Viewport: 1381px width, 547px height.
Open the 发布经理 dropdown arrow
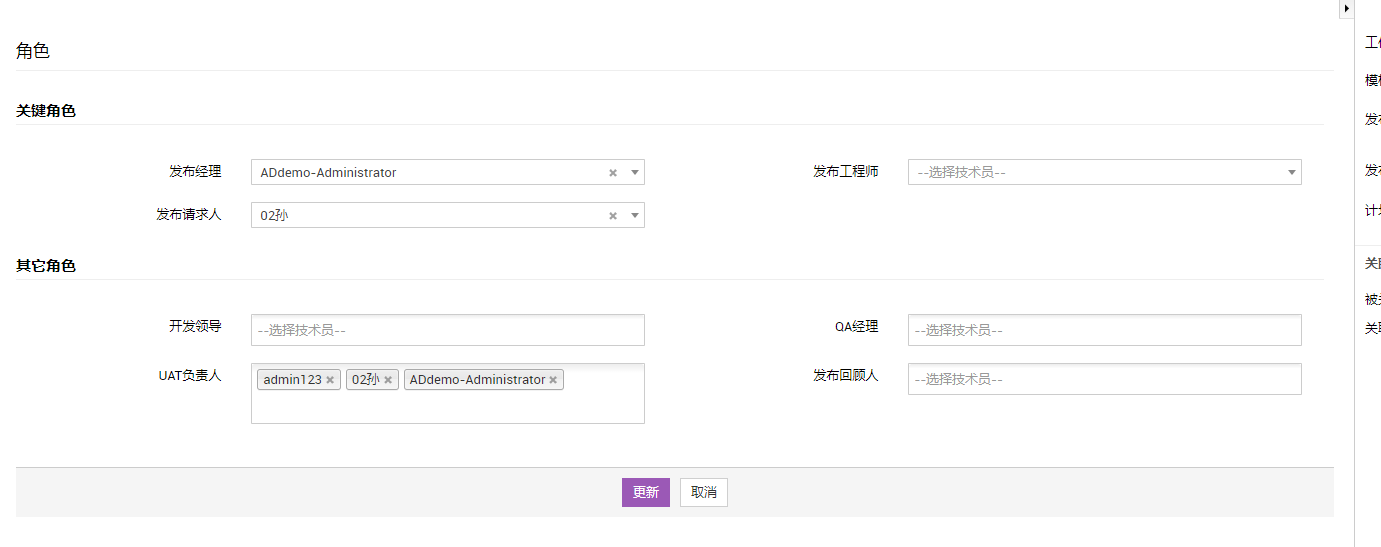pos(634,173)
